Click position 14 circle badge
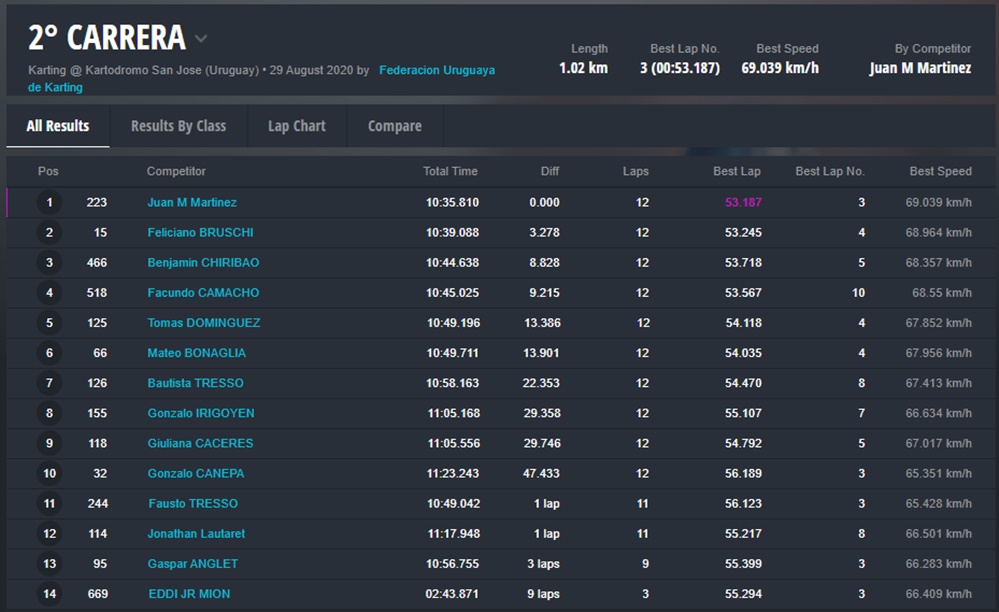The image size is (999, 612). (x=49, y=594)
